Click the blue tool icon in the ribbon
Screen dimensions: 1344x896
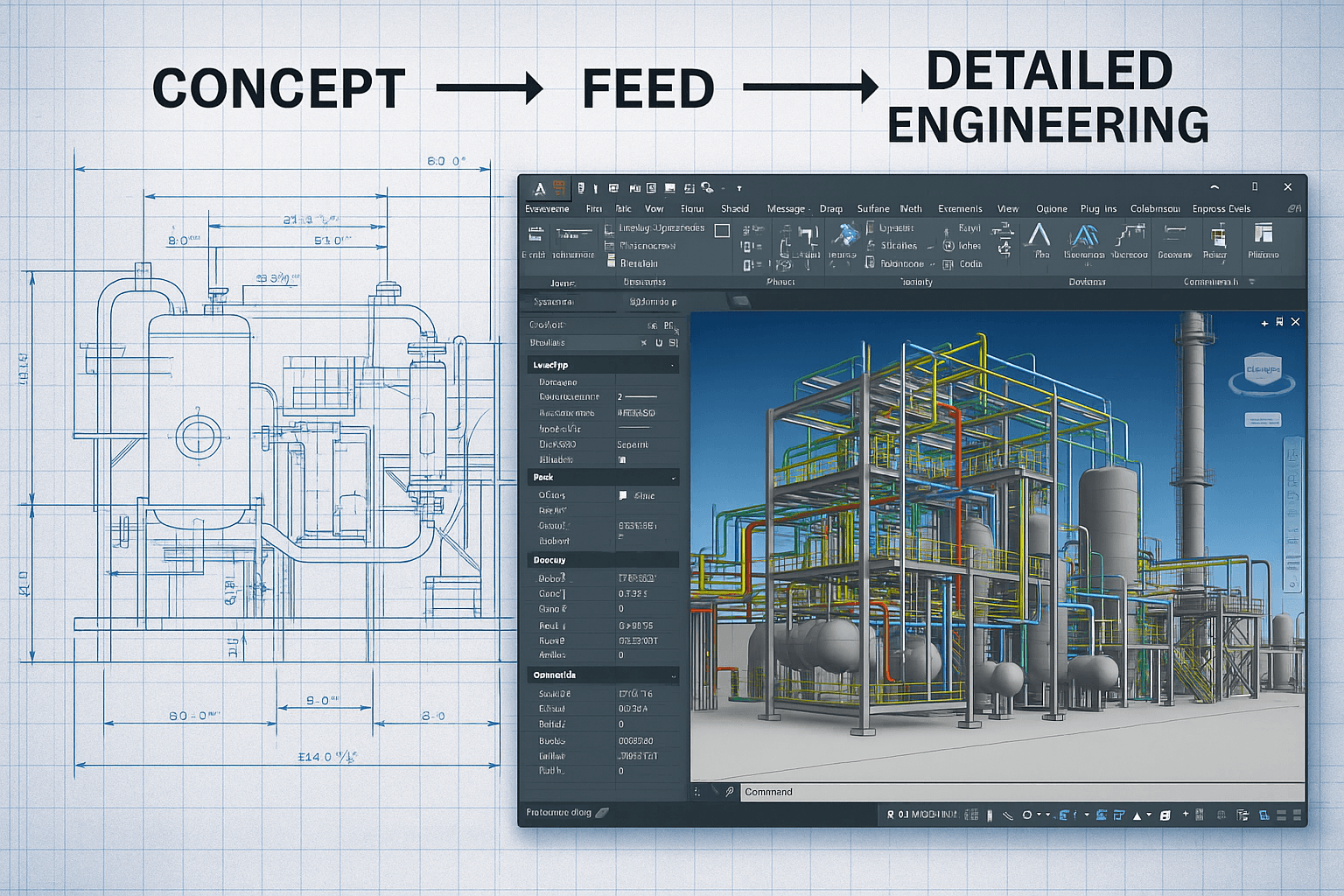coord(844,236)
